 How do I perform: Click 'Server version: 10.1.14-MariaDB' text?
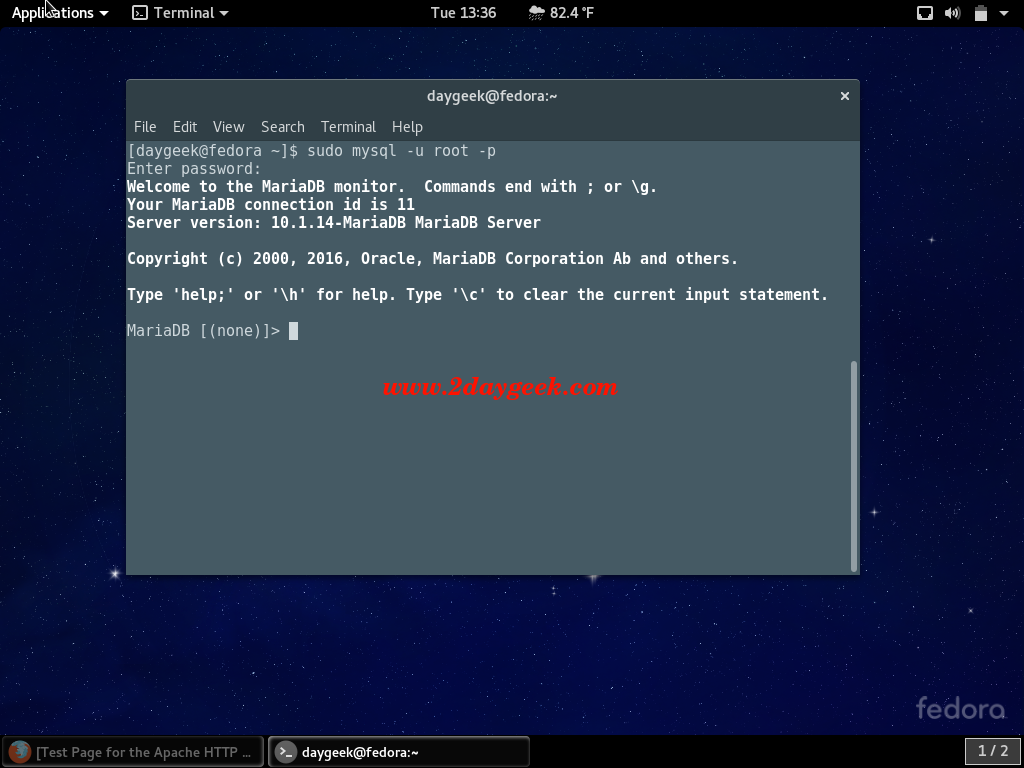(266, 223)
